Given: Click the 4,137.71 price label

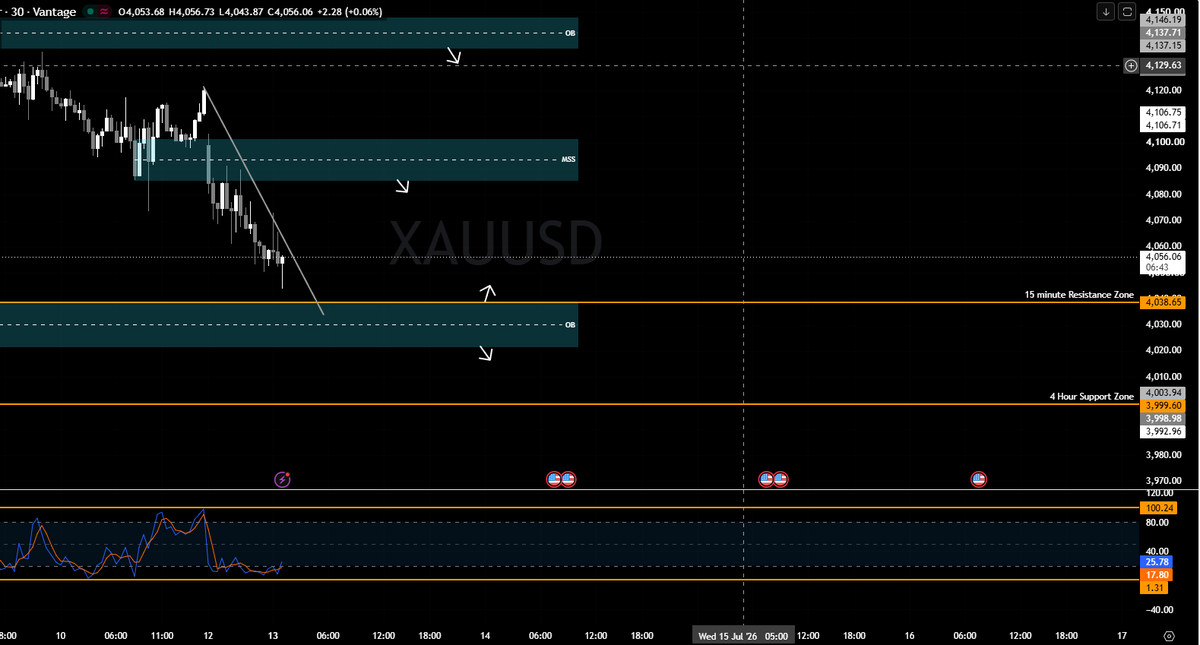Looking at the screenshot, I should [1163, 32].
